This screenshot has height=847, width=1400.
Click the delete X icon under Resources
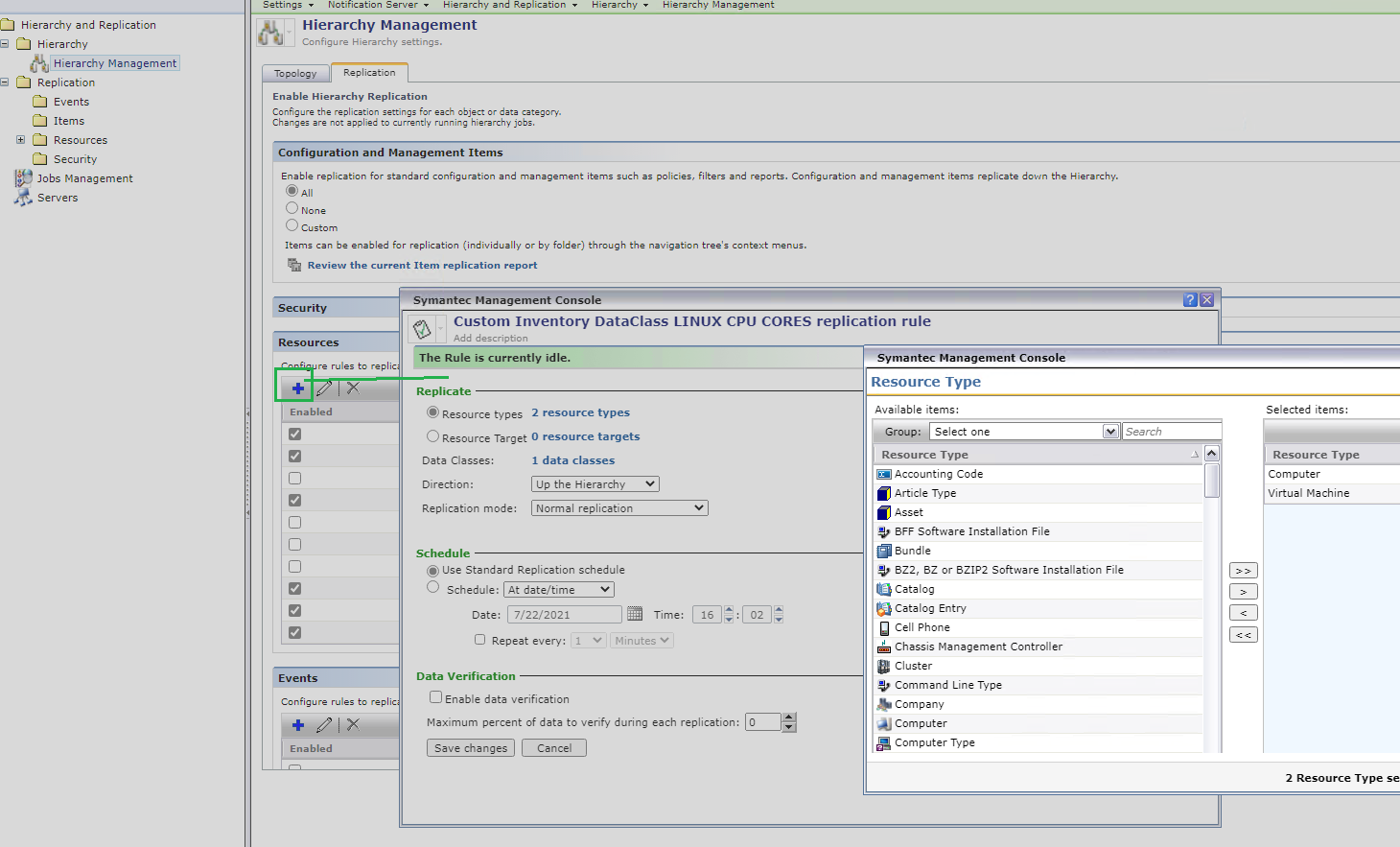(x=353, y=388)
